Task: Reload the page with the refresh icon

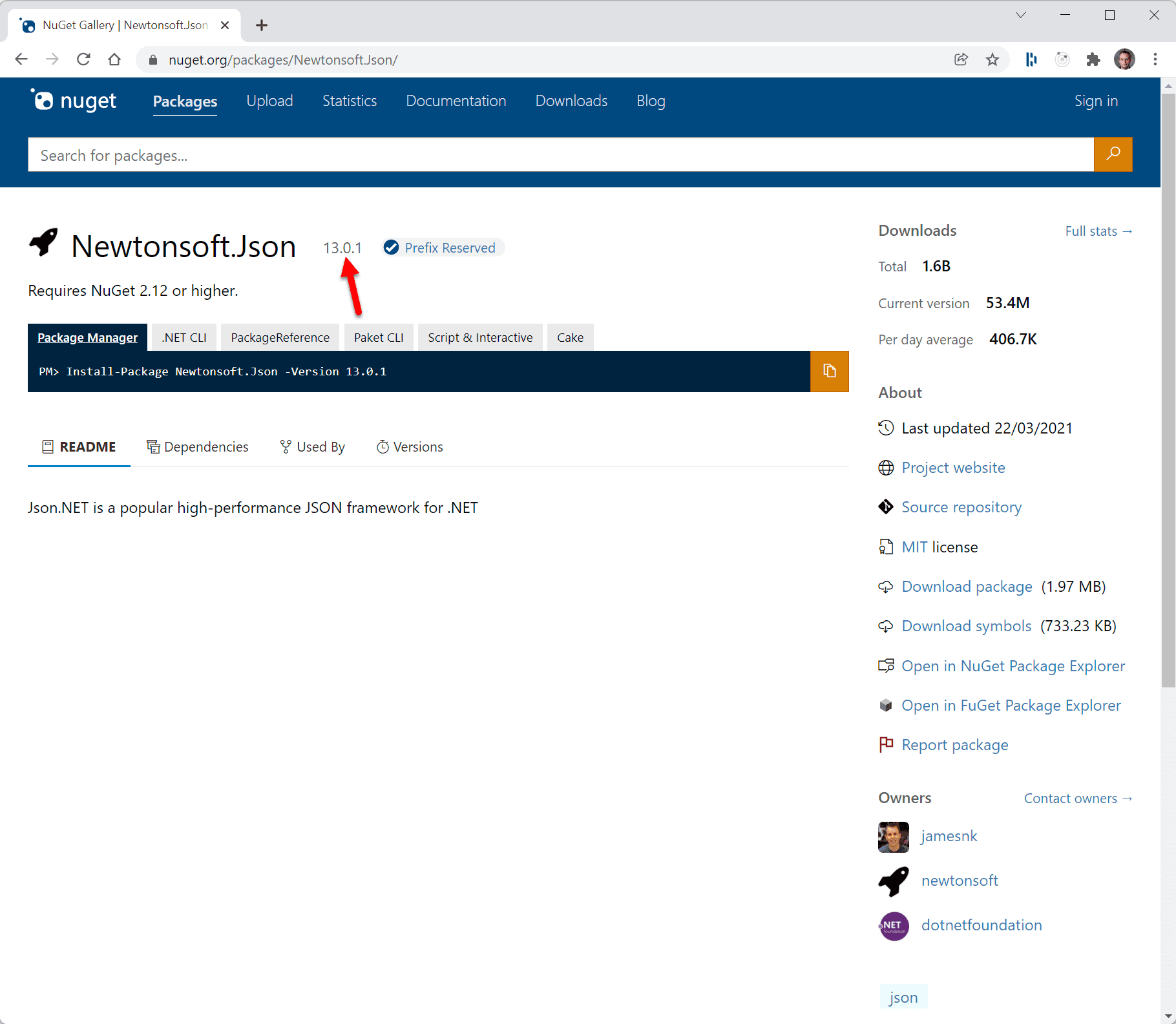Action: tap(83, 60)
